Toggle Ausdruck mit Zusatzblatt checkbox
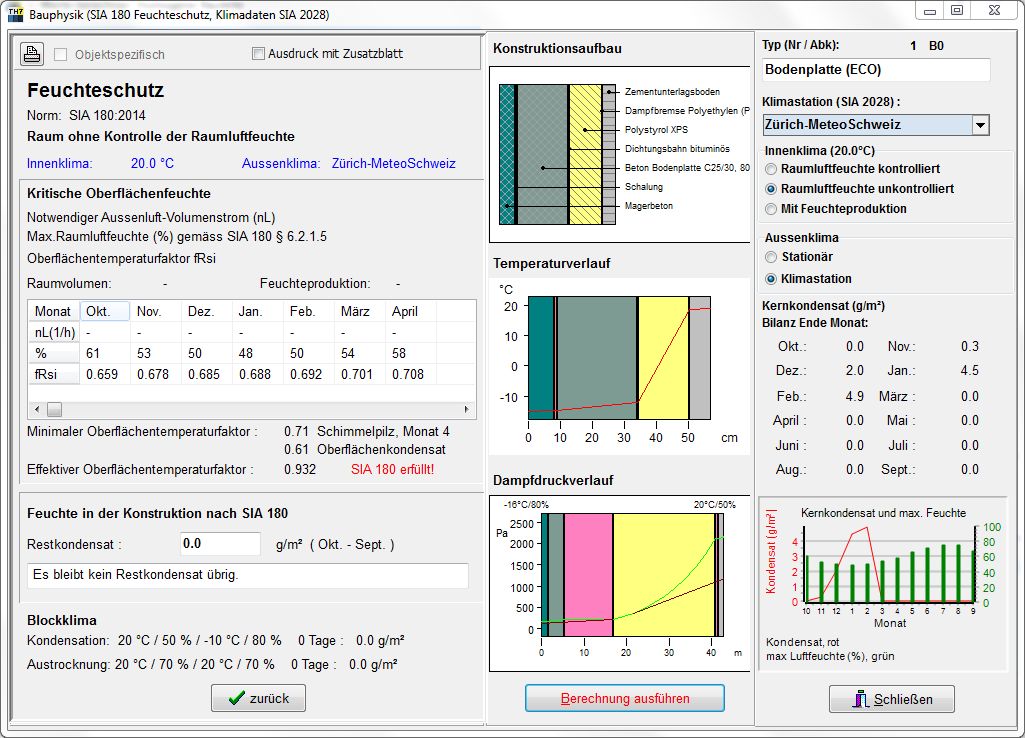 [x=259, y=54]
